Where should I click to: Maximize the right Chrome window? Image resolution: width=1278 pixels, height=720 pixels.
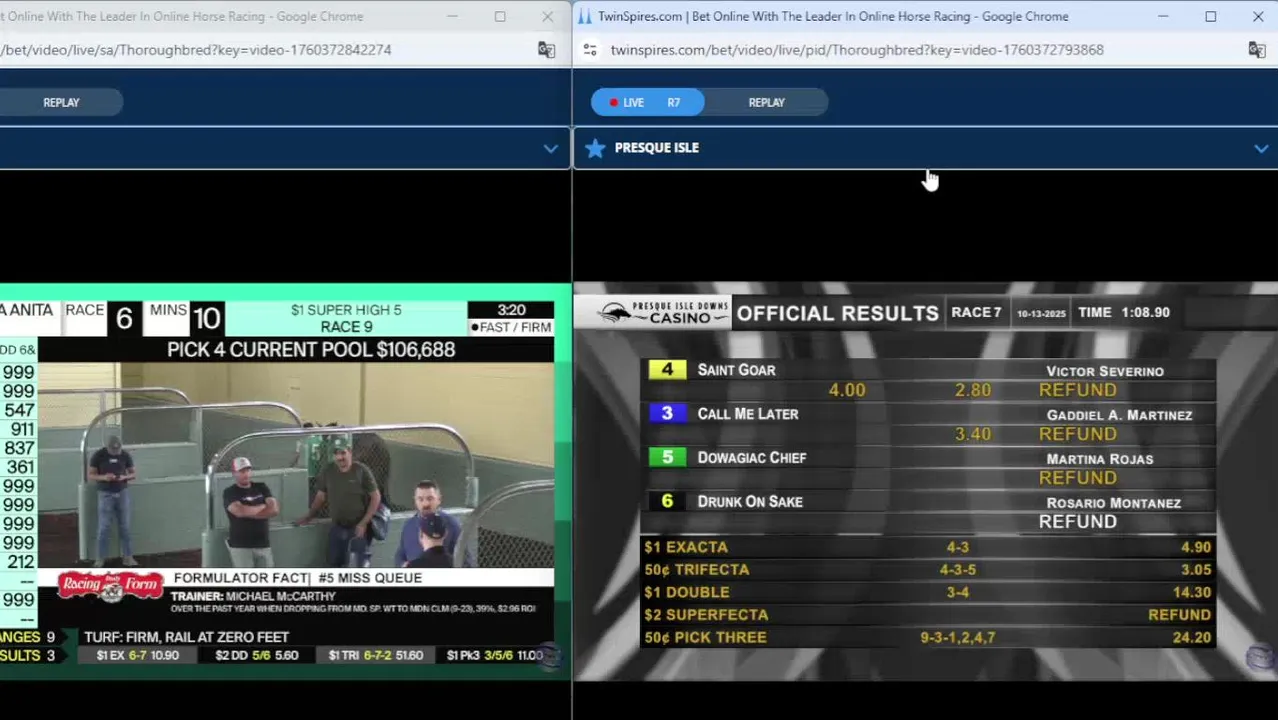(x=1210, y=17)
